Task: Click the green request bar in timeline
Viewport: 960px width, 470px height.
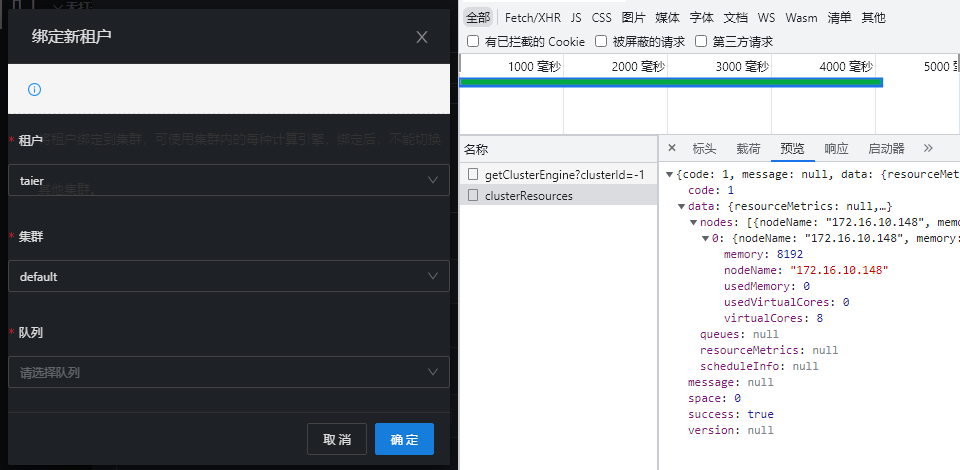Action: tap(671, 82)
